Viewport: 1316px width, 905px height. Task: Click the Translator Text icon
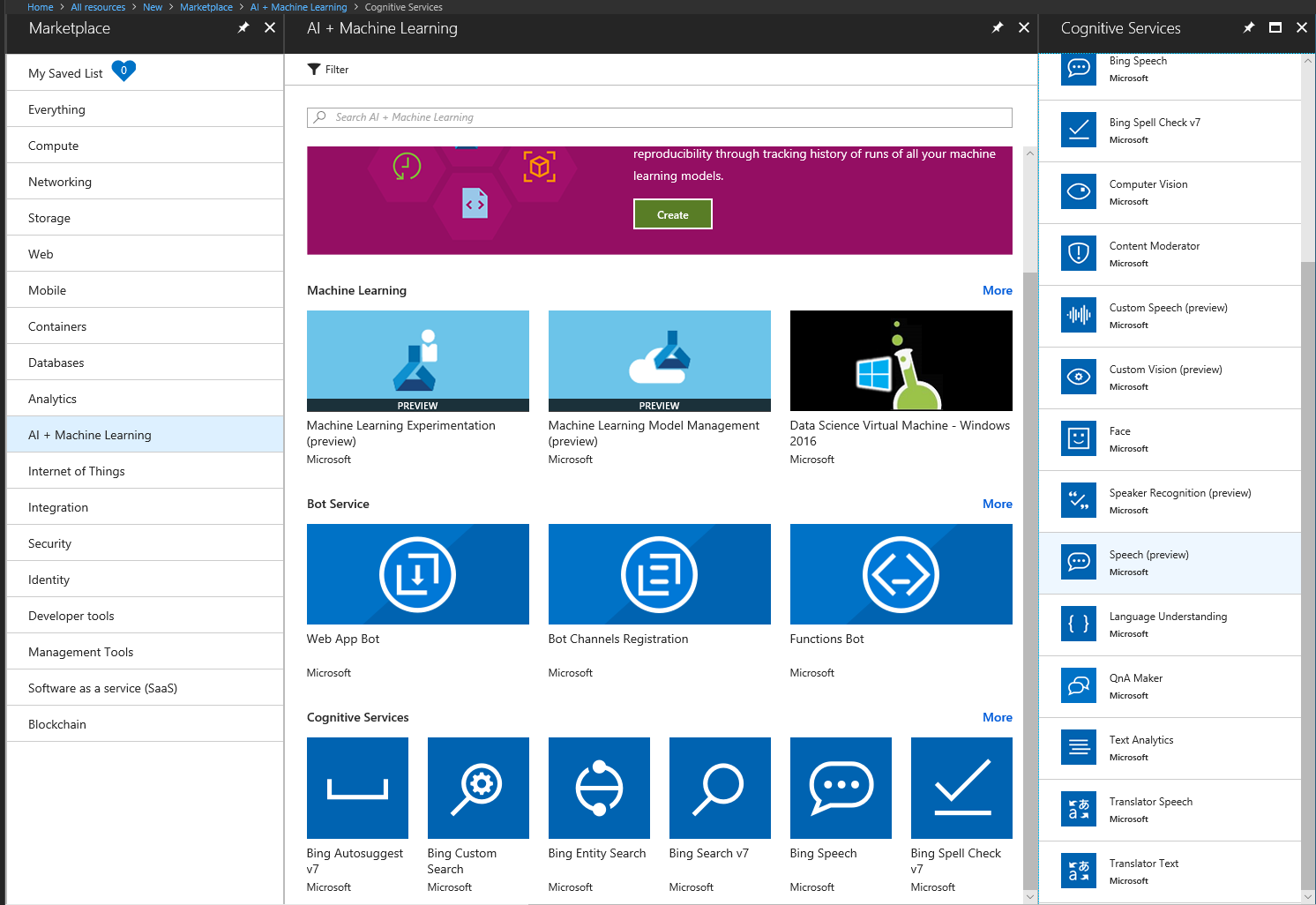click(1079, 871)
